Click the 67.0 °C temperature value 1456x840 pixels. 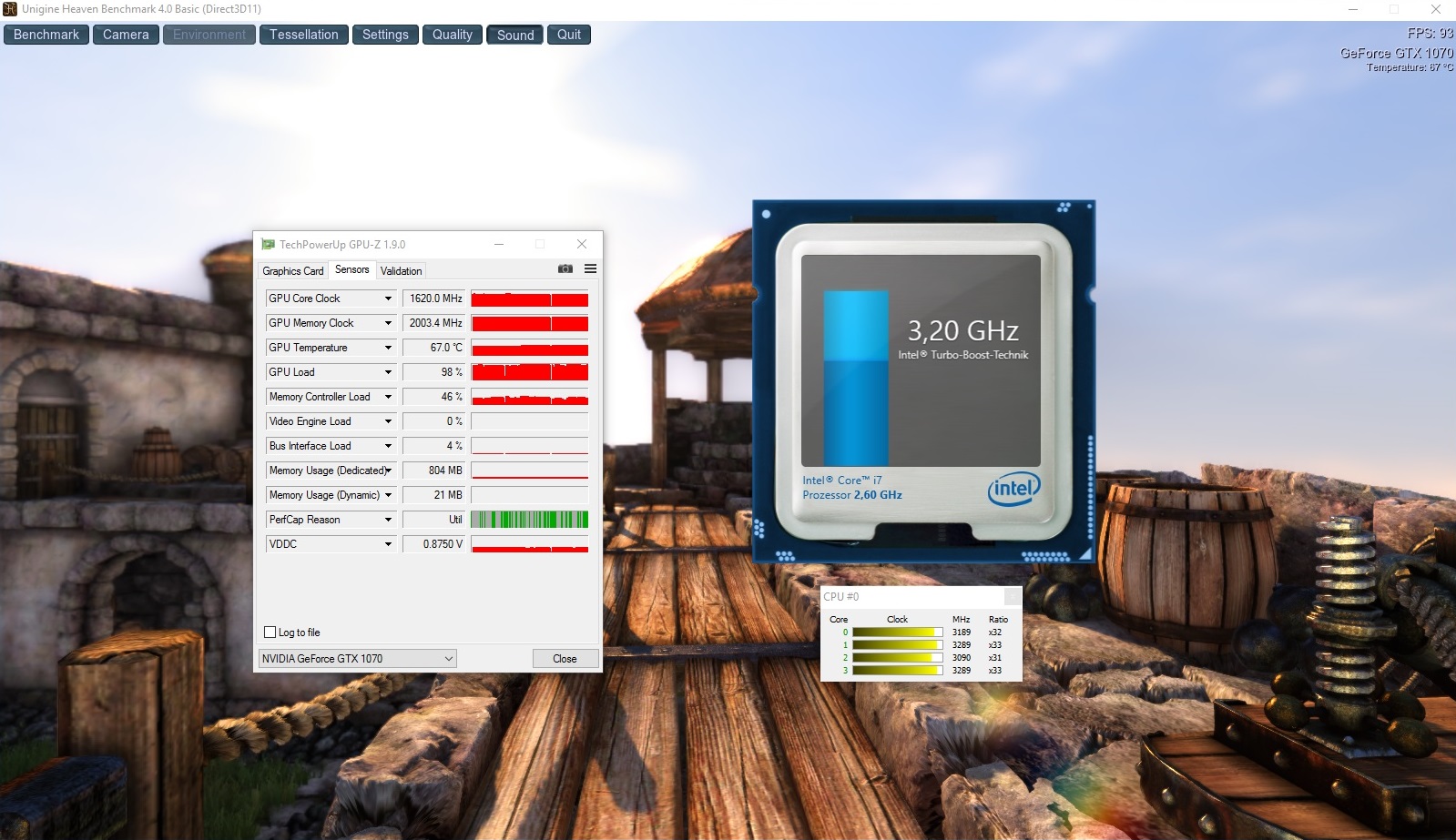(x=434, y=348)
